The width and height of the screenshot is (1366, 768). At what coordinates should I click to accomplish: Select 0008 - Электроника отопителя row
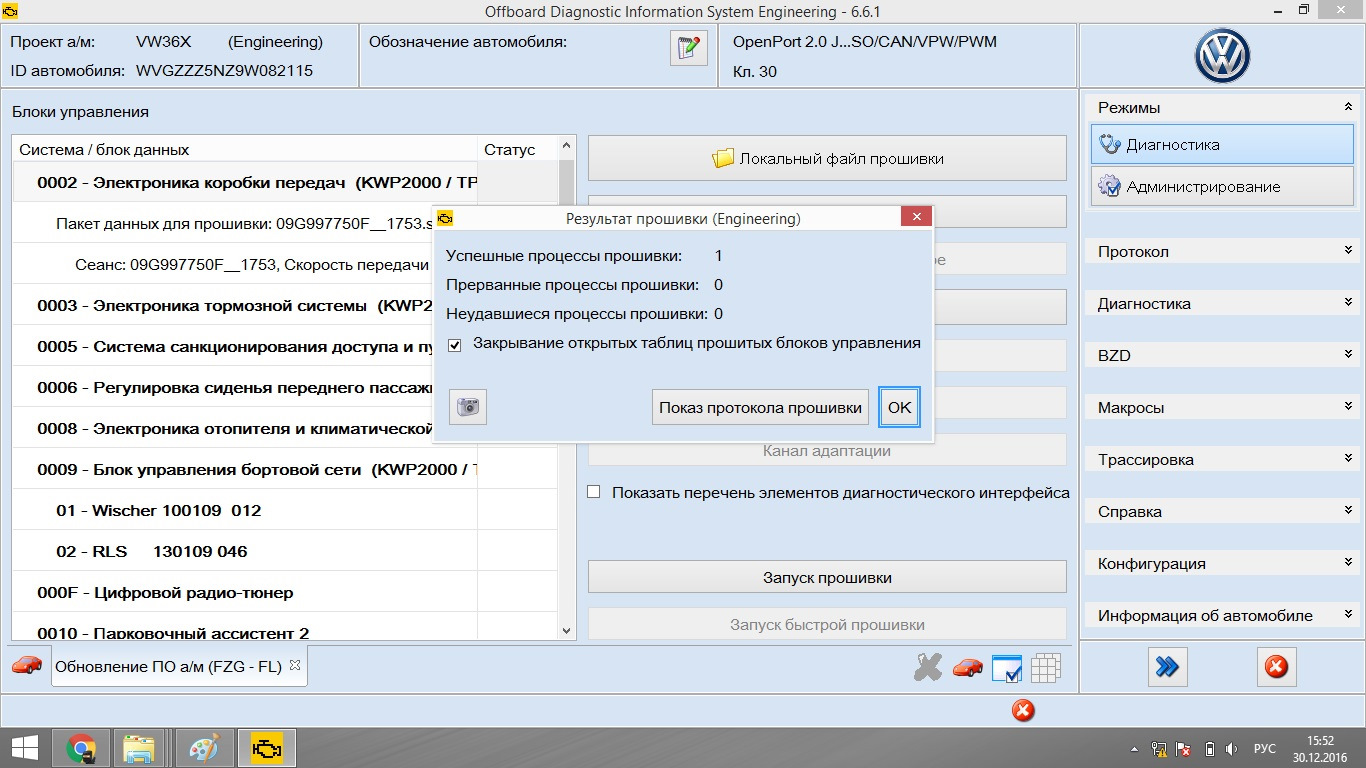(x=285, y=429)
